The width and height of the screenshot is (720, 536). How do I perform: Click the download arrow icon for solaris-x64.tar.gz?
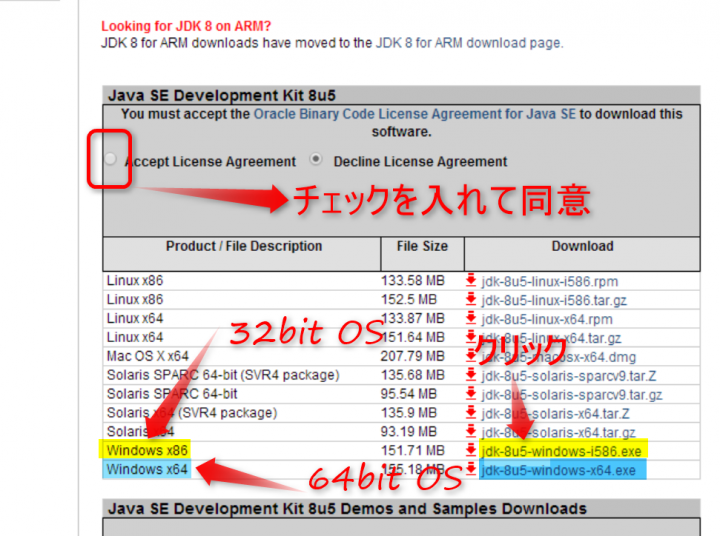[x=471, y=431]
